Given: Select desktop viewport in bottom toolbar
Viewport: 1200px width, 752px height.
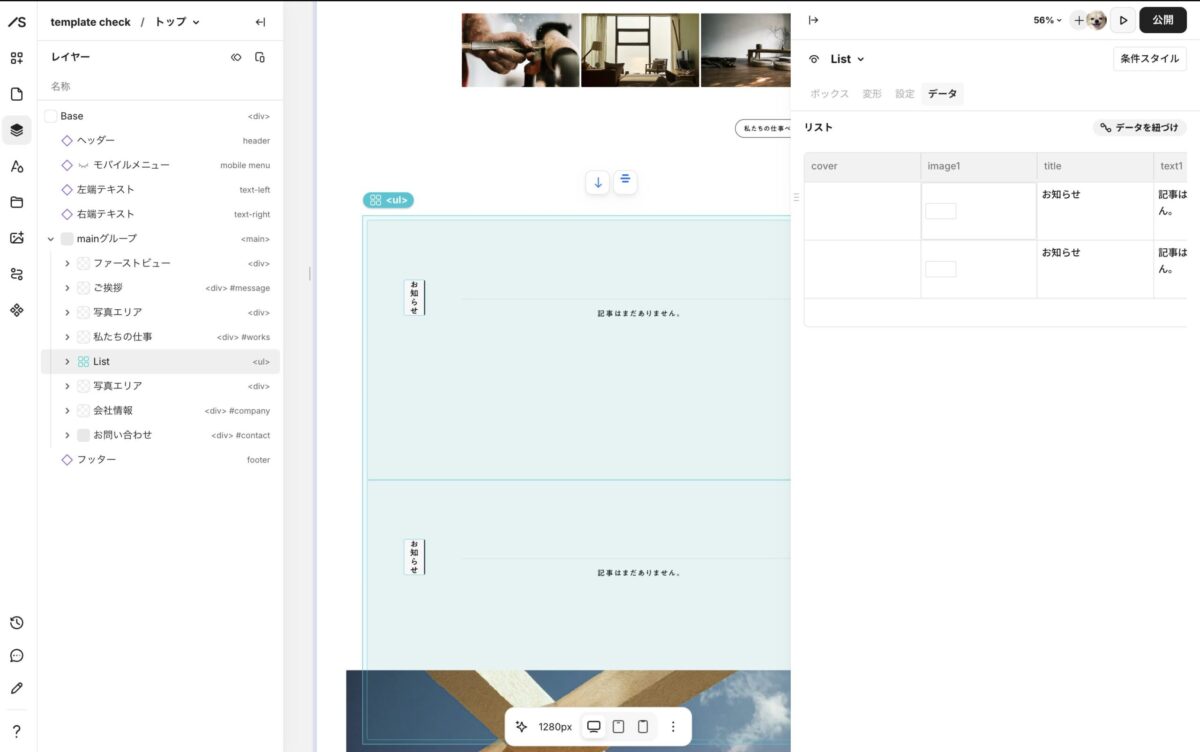Looking at the screenshot, I should [x=594, y=727].
